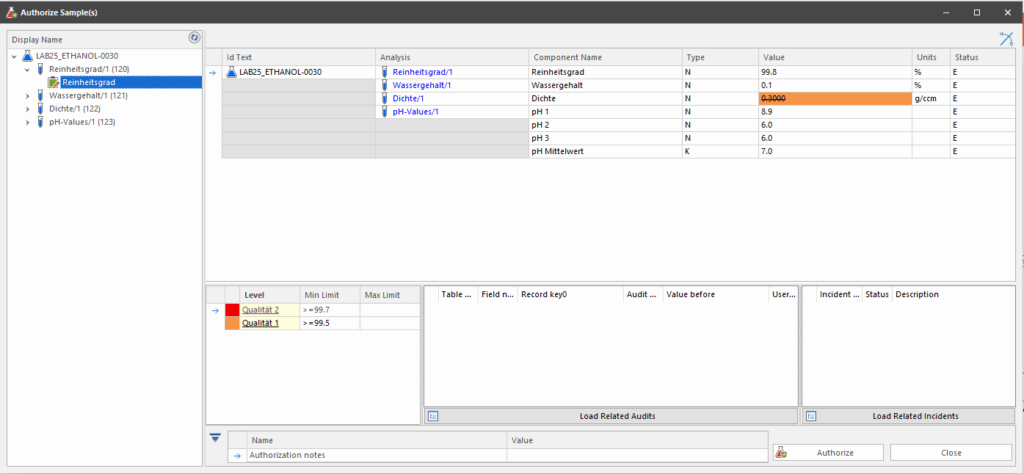Click the orange swatch beside Qualität 1
This screenshot has width=1024, height=474.
pyautogui.click(x=232, y=323)
